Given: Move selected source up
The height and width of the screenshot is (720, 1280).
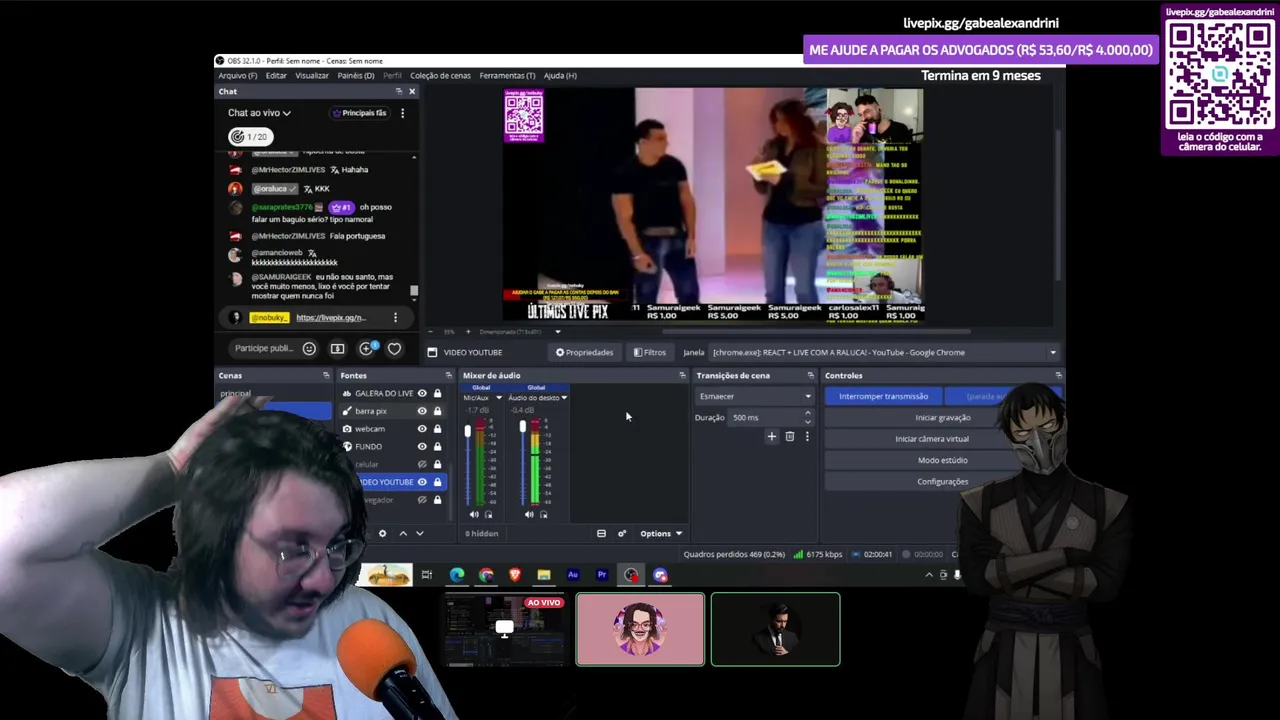Looking at the screenshot, I should [403, 533].
